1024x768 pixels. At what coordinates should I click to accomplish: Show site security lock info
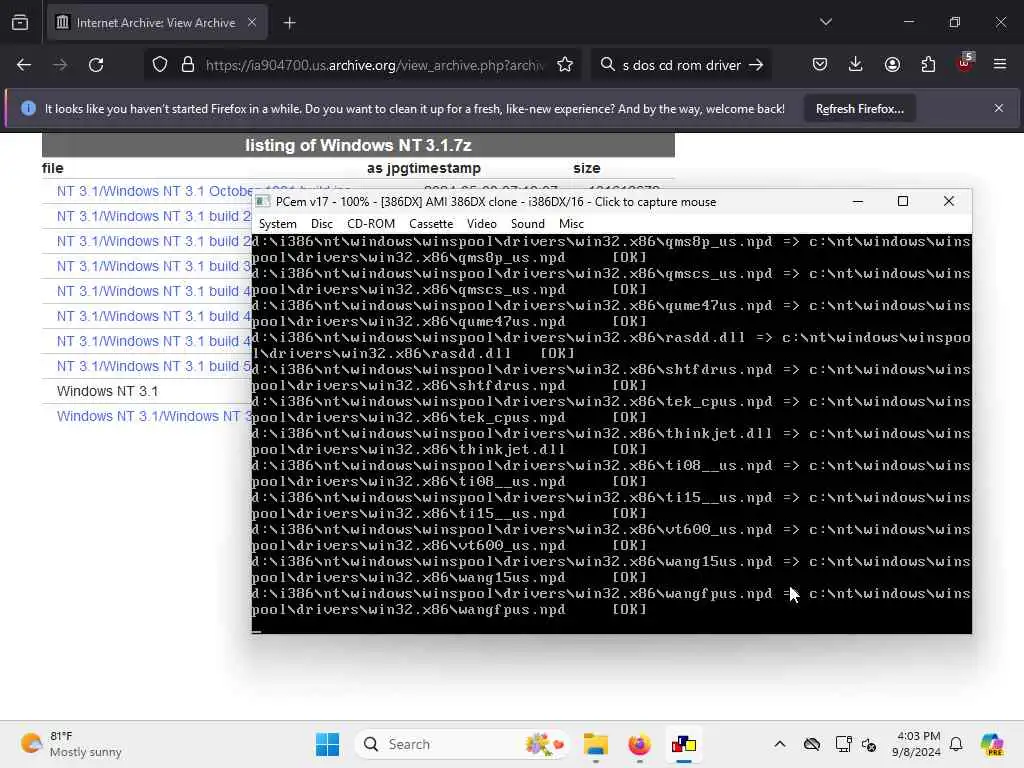click(188, 65)
